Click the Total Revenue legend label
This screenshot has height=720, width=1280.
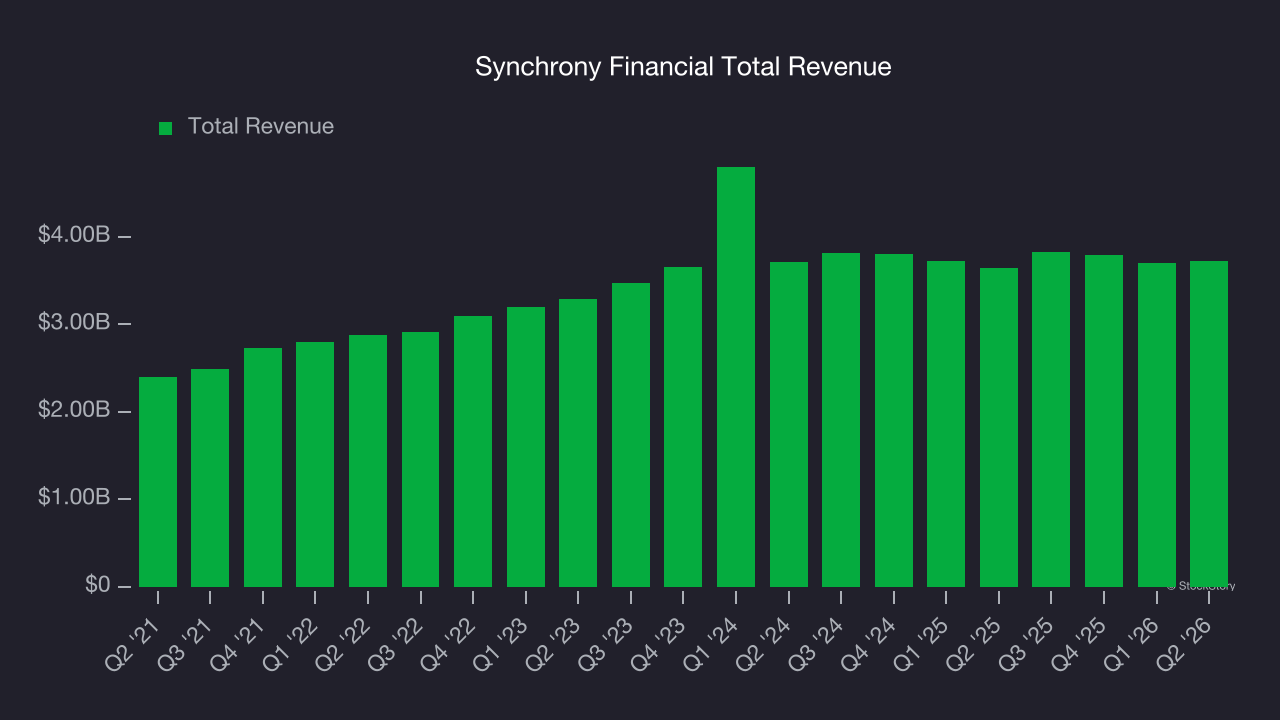point(261,127)
